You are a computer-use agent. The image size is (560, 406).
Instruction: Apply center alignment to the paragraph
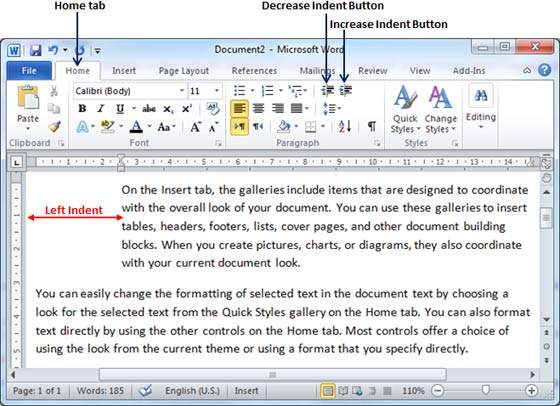[259, 108]
